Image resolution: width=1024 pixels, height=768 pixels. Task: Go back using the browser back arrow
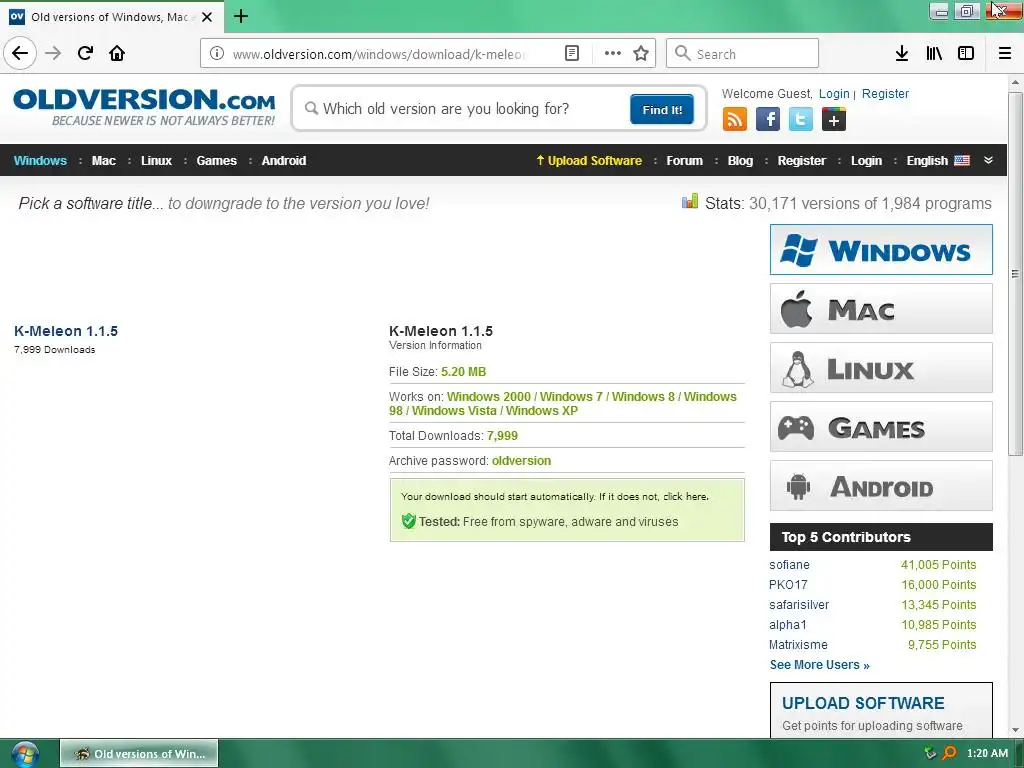point(20,53)
